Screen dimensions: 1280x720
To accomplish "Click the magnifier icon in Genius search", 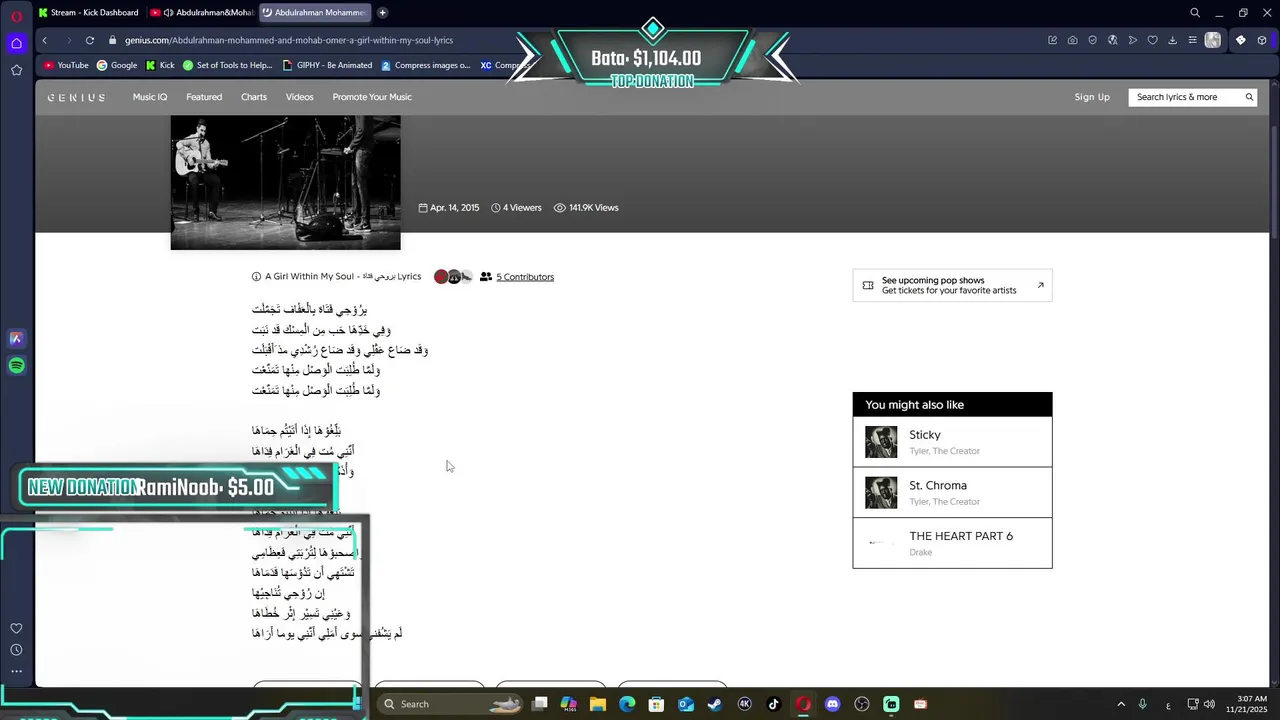I will pos(1249,97).
